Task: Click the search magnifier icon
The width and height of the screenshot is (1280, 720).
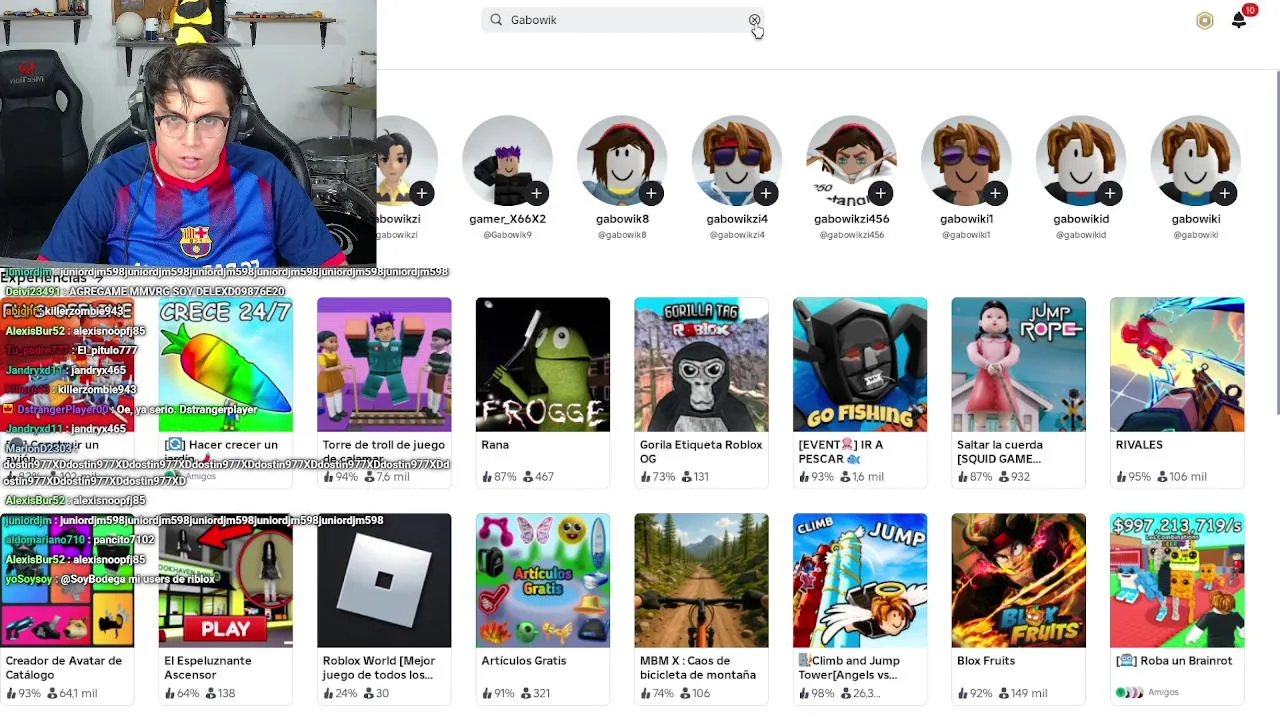Action: pos(496,20)
